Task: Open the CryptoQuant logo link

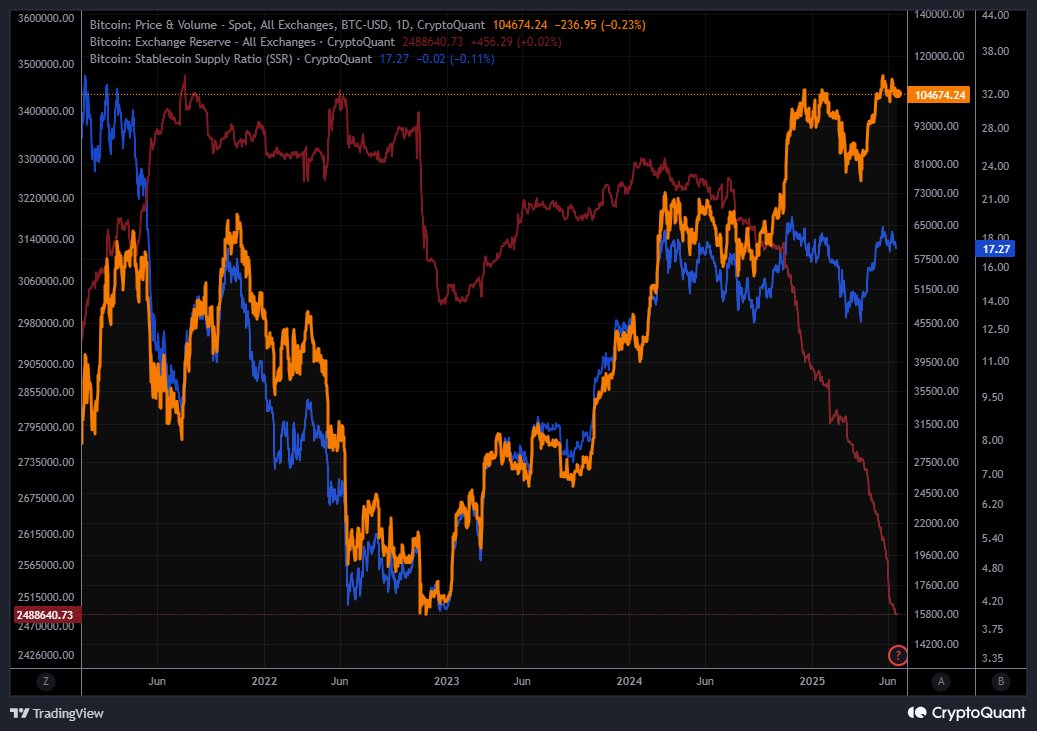Action: pos(967,712)
